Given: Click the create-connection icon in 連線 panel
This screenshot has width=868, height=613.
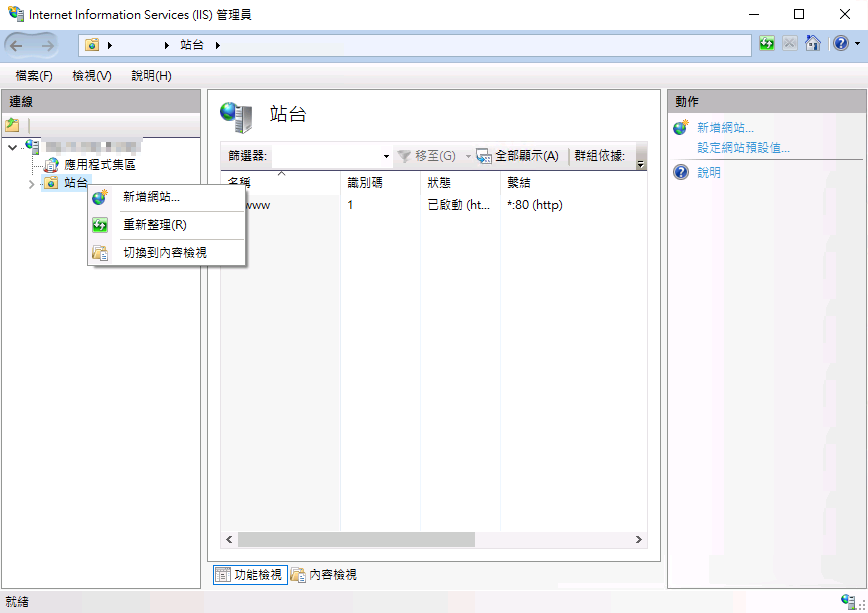Looking at the screenshot, I should pos(12,125).
